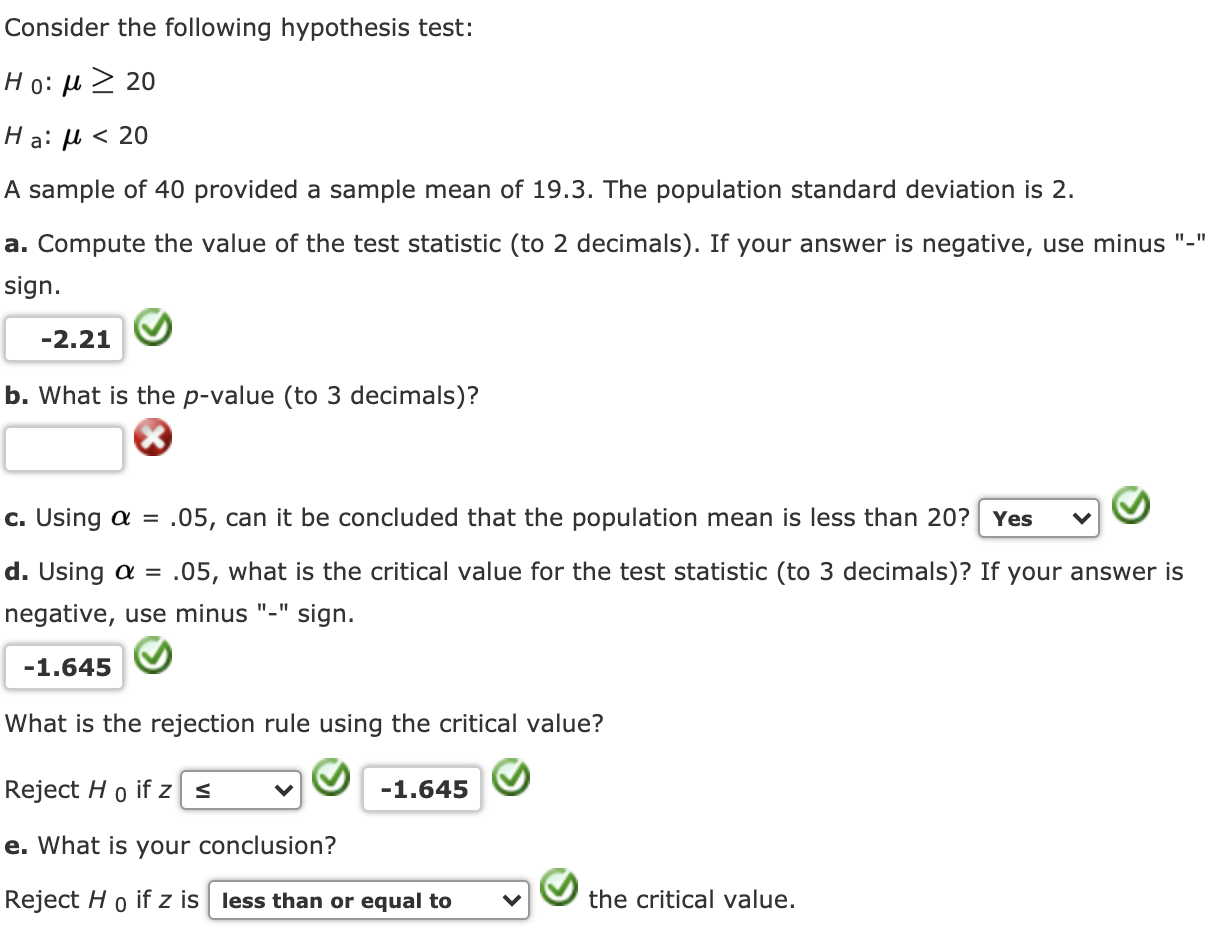1230x944 pixels.
Task: Click the green checkmark beside the rejection rule value
Action: [510, 778]
